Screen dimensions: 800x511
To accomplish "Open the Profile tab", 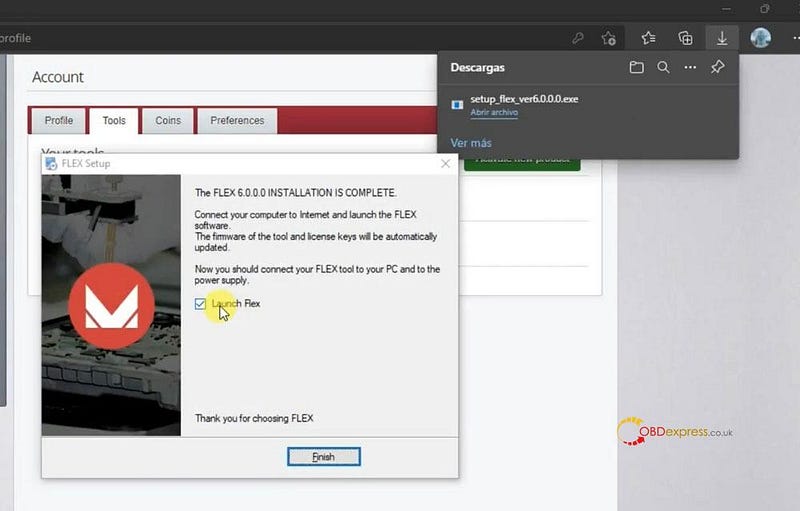I will coord(59,121).
